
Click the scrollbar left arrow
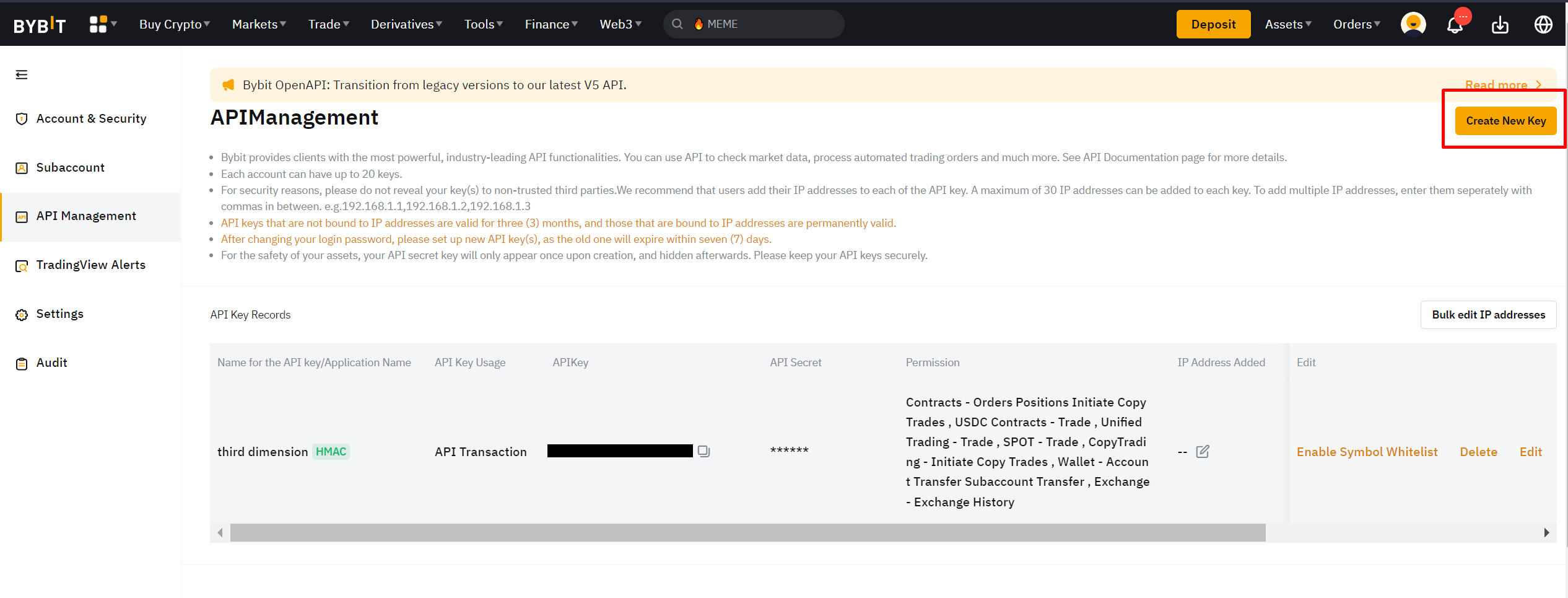point(220,532)
